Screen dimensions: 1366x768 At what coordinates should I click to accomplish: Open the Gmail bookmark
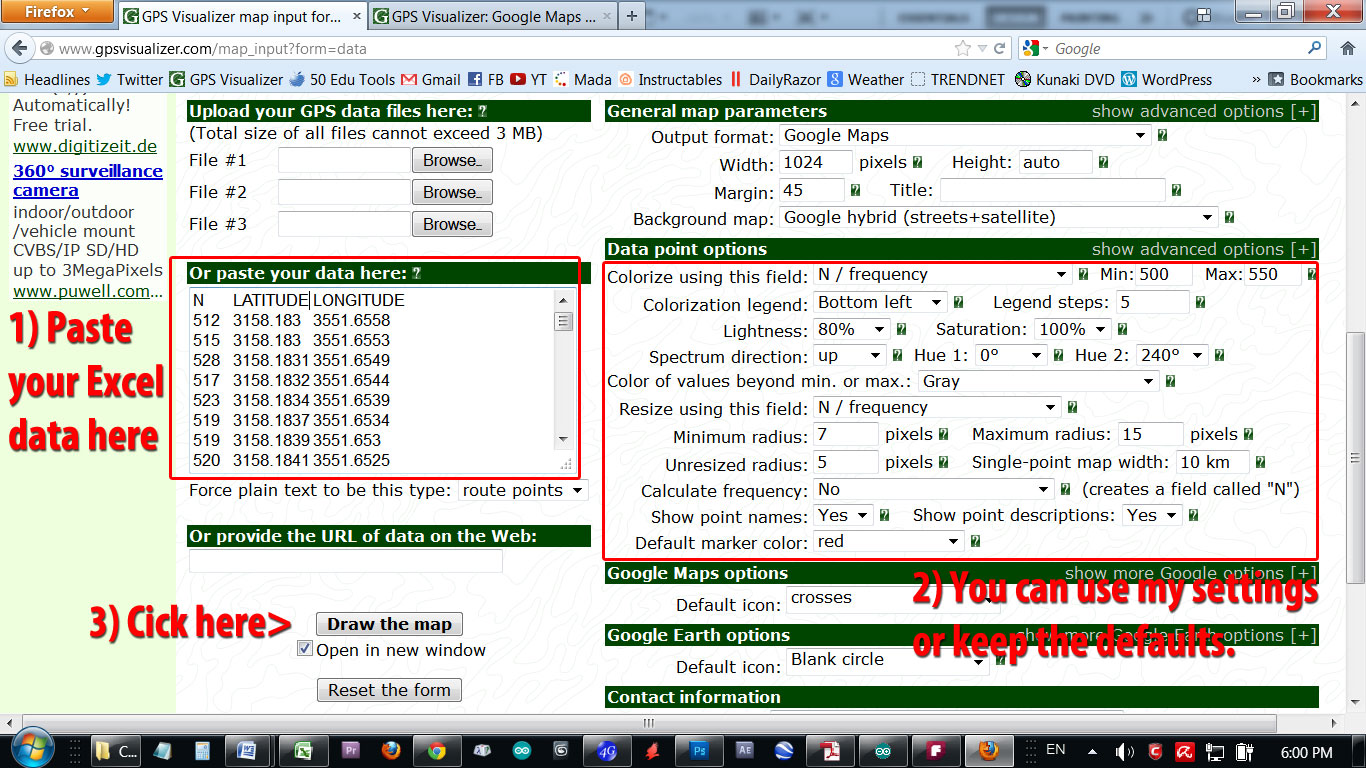point(431,79)
